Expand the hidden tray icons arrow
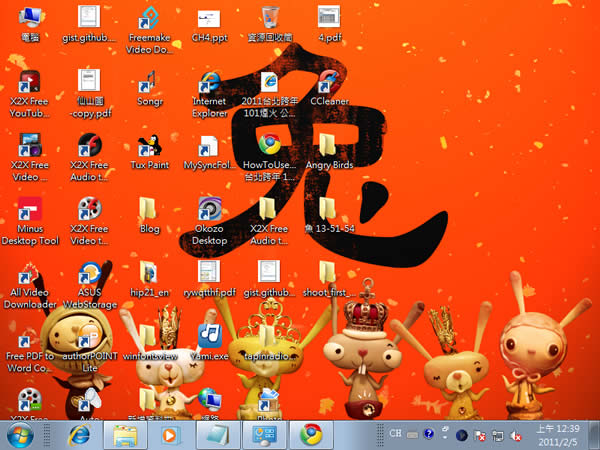Screen dimensions: 600x450 [445, 432]
